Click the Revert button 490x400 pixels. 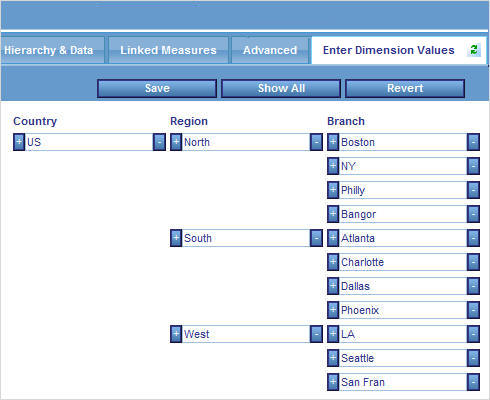click(405, 88)
